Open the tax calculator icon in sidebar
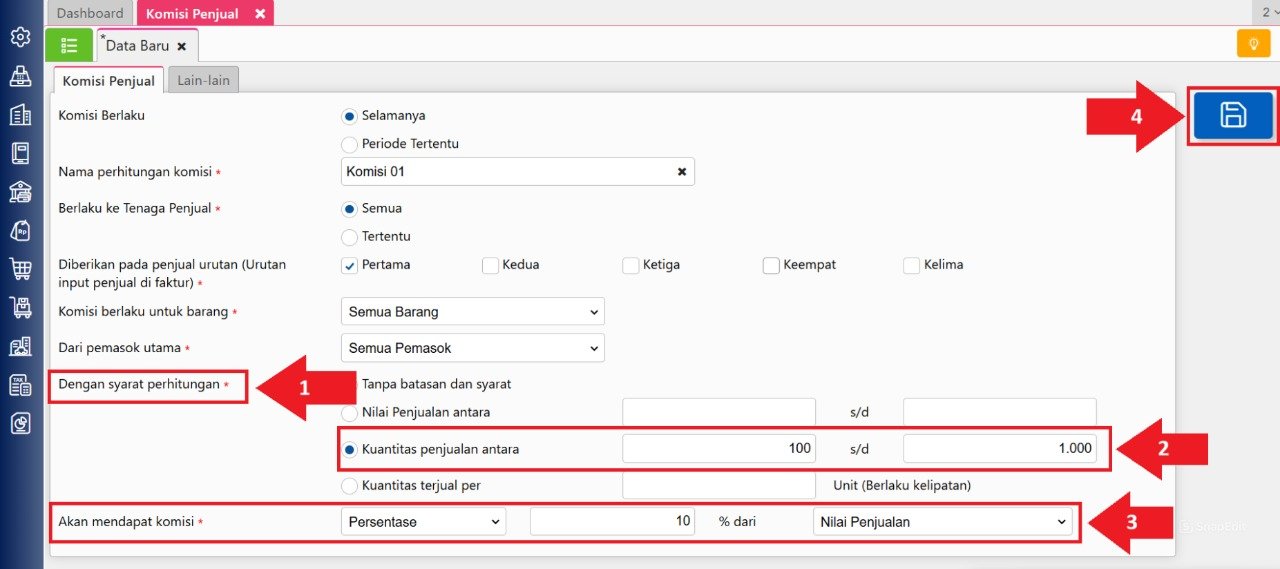This screenshot has height=569, width=1280. (x=20, y=385)
